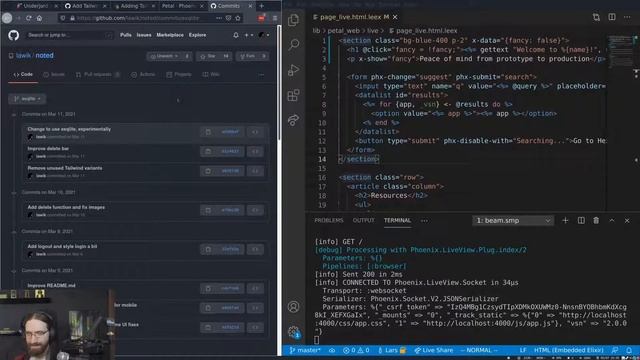The width and height of the screenshot is (640, 360).
Task: Open the repo Code tab on GitHub
Action: point(23,75)
